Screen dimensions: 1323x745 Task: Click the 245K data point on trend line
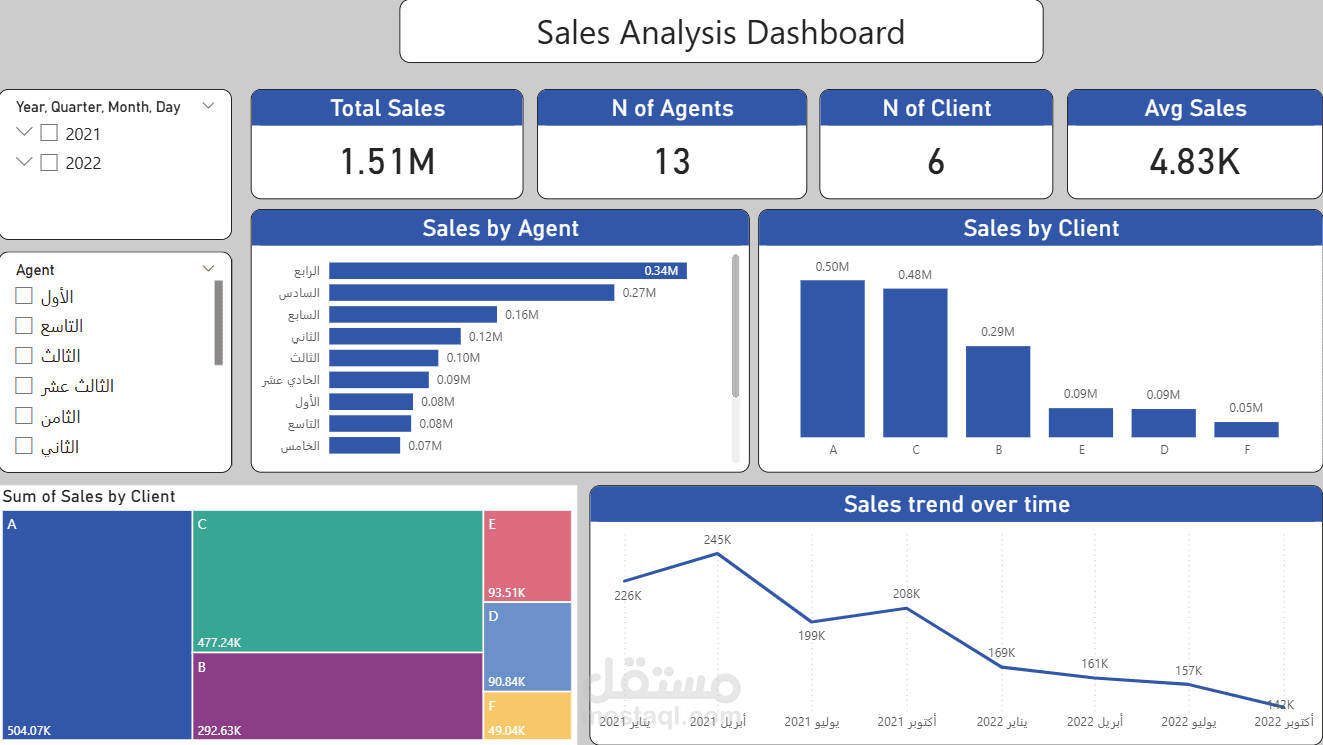coord(718,553)
